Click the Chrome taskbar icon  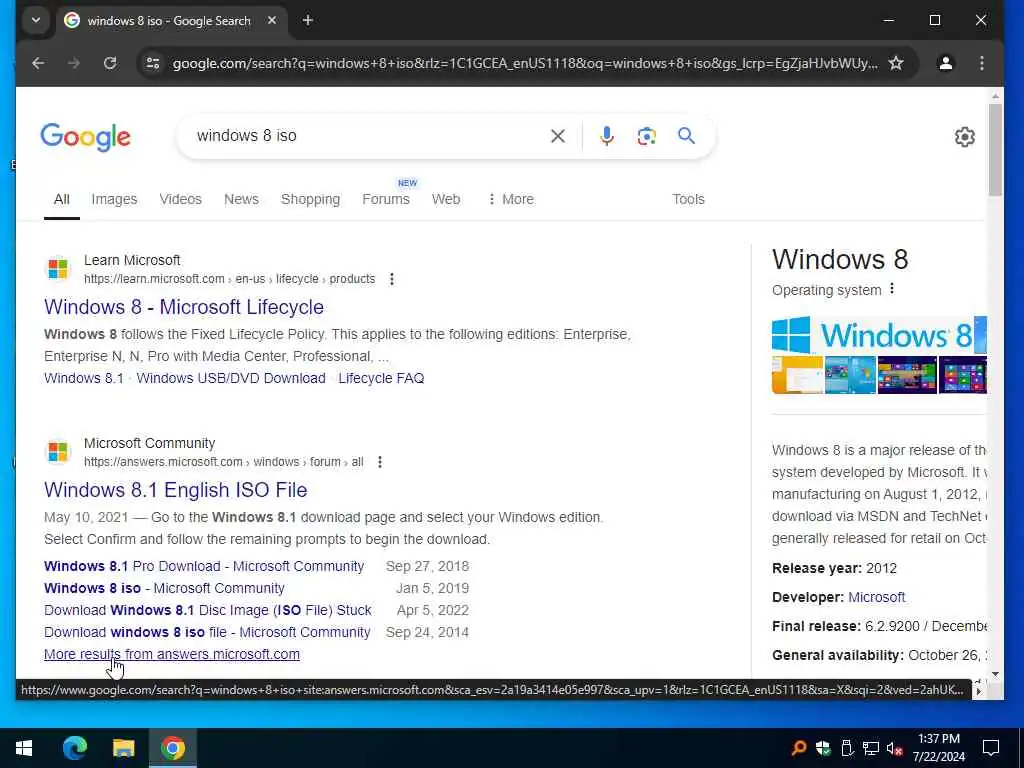172,748
